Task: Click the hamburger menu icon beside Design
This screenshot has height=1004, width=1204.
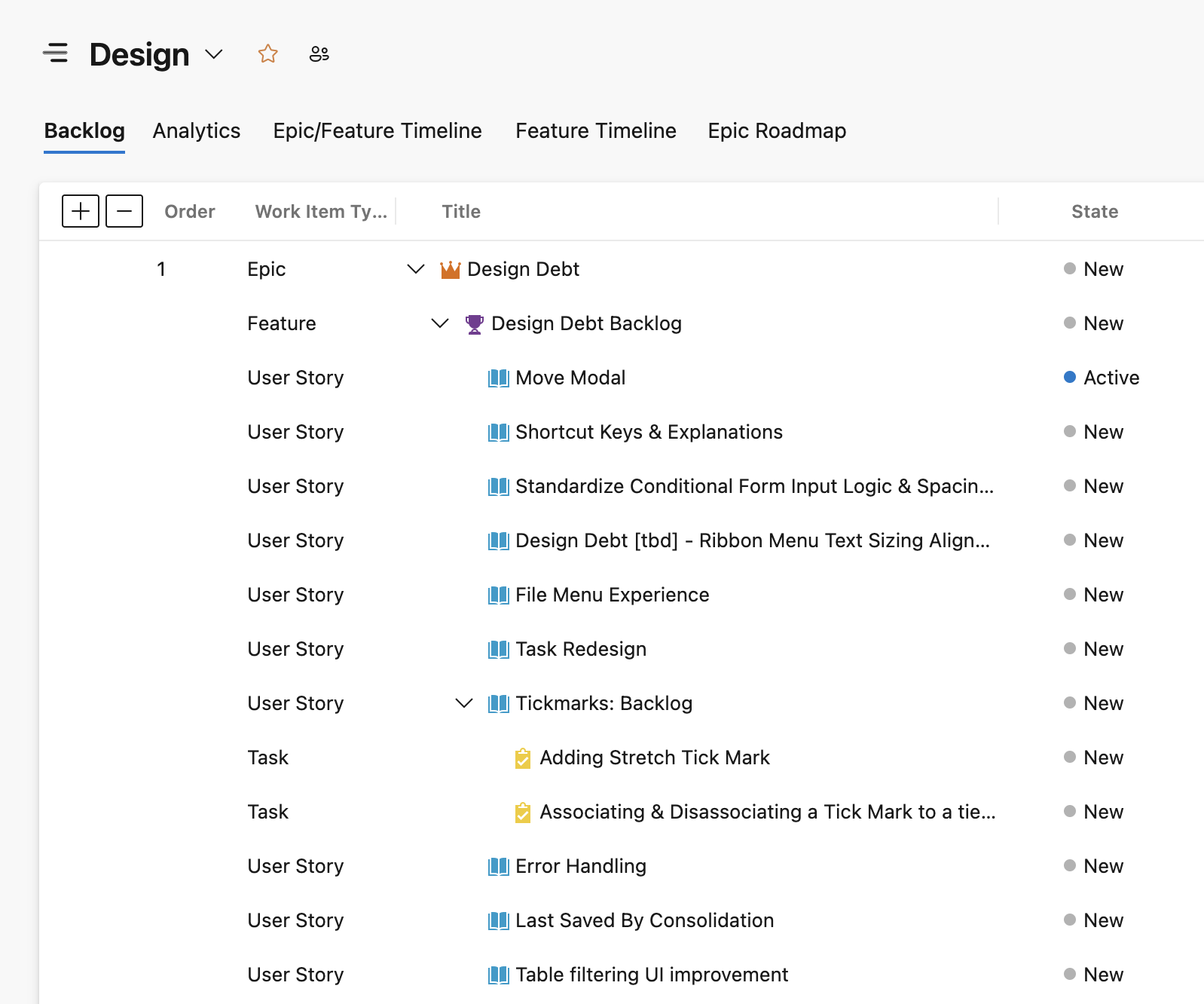Action: (56, 54)
